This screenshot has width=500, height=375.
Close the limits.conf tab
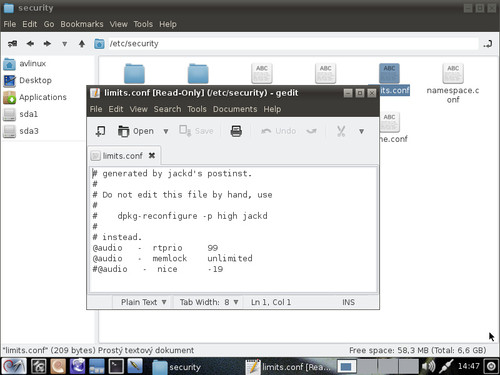tap(152, 155)
